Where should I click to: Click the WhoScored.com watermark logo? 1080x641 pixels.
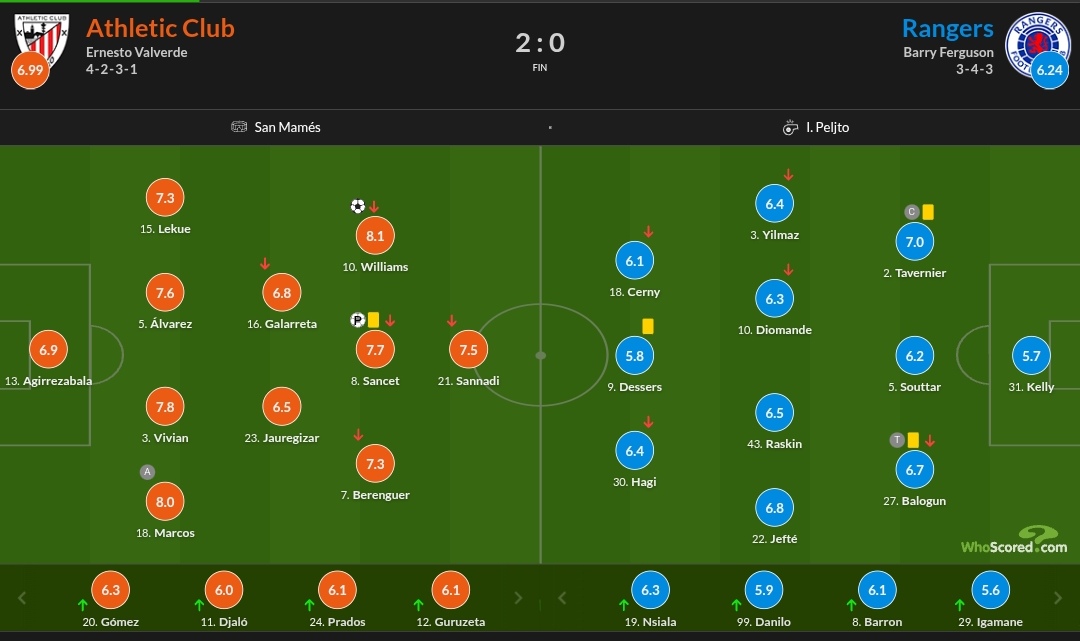click(1014, 540)
